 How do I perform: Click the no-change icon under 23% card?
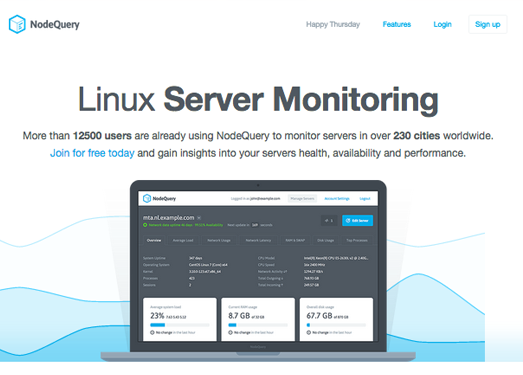(x=152, y=333)
